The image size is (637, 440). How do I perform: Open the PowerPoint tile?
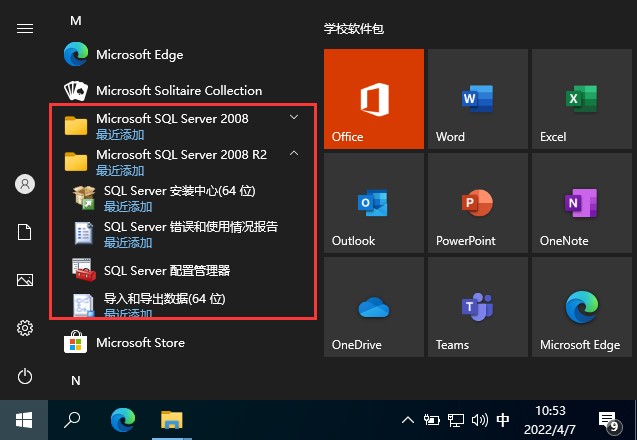pyautogui.click(x=477, y=203)
